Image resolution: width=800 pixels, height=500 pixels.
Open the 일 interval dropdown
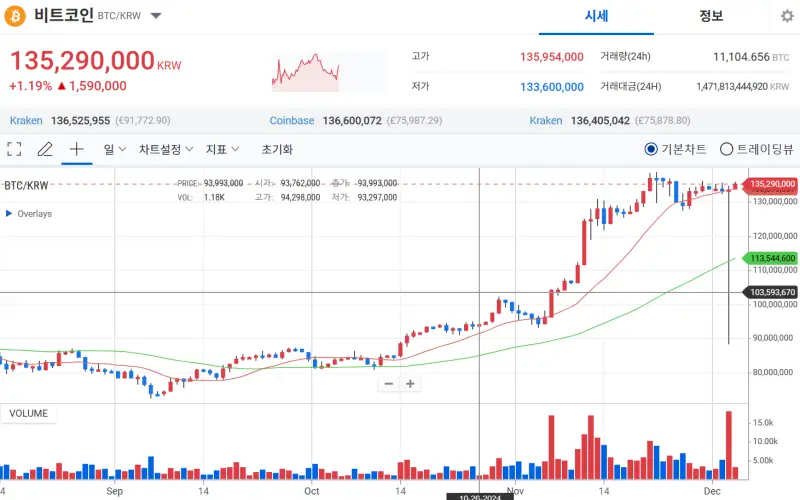coord(115,149)
